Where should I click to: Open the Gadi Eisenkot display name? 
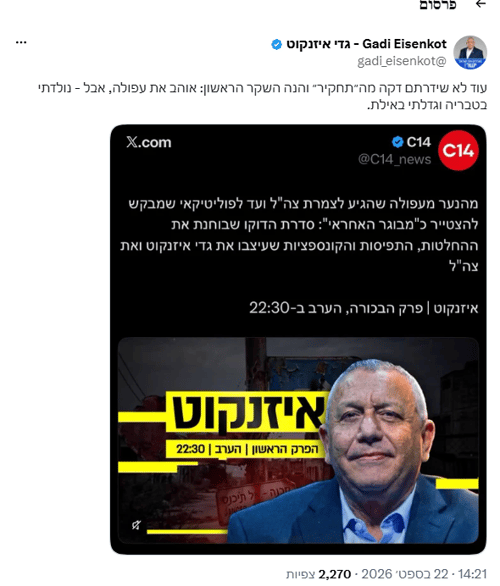tap(366, 44)
